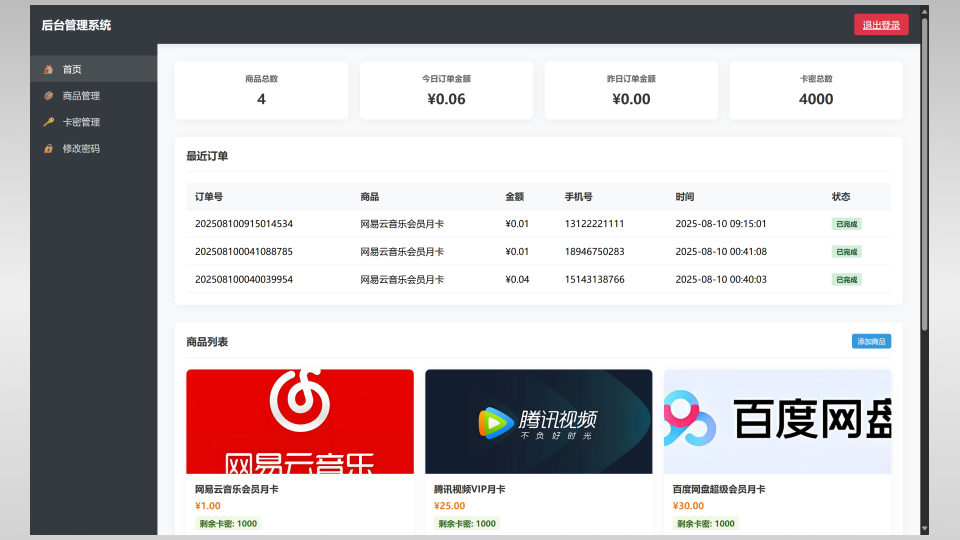The height and width of the screenshot is (540, 960).
Task: Click the vertical scrollbar thumb
Action: tap(924, 174)
